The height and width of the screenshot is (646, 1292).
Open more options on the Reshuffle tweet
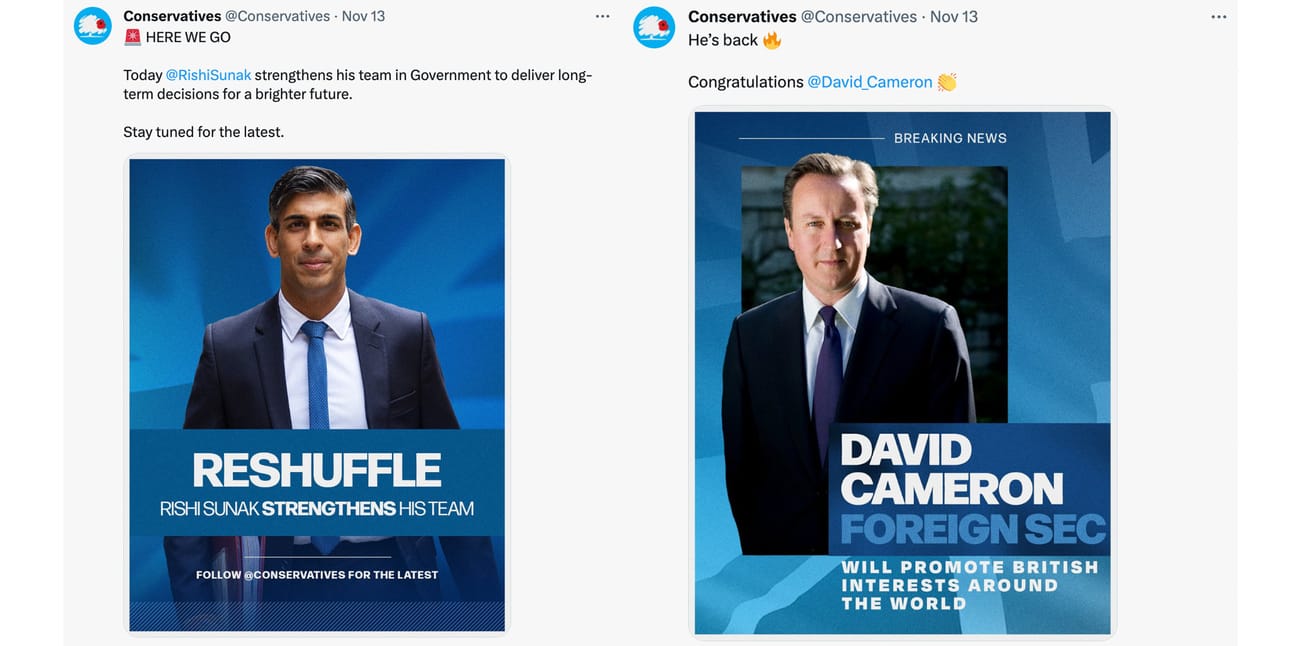[602, 17]
